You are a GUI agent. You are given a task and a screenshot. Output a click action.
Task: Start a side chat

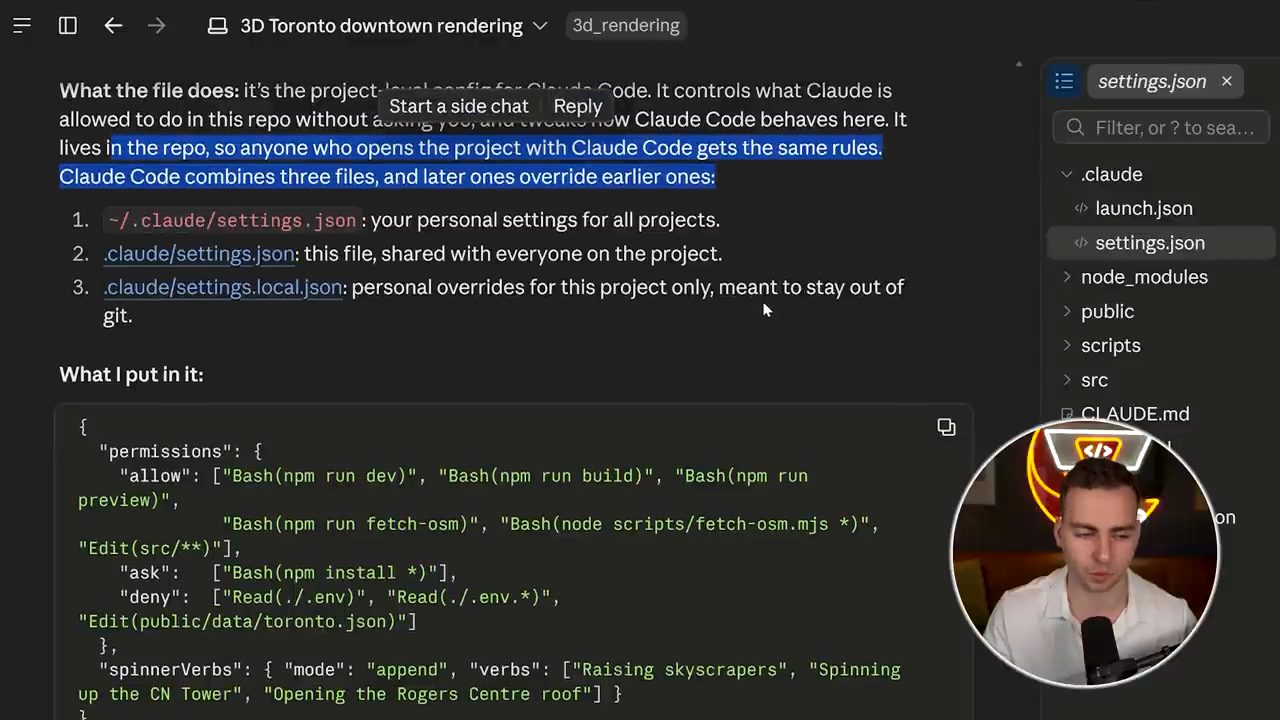(x=458, y=106)
